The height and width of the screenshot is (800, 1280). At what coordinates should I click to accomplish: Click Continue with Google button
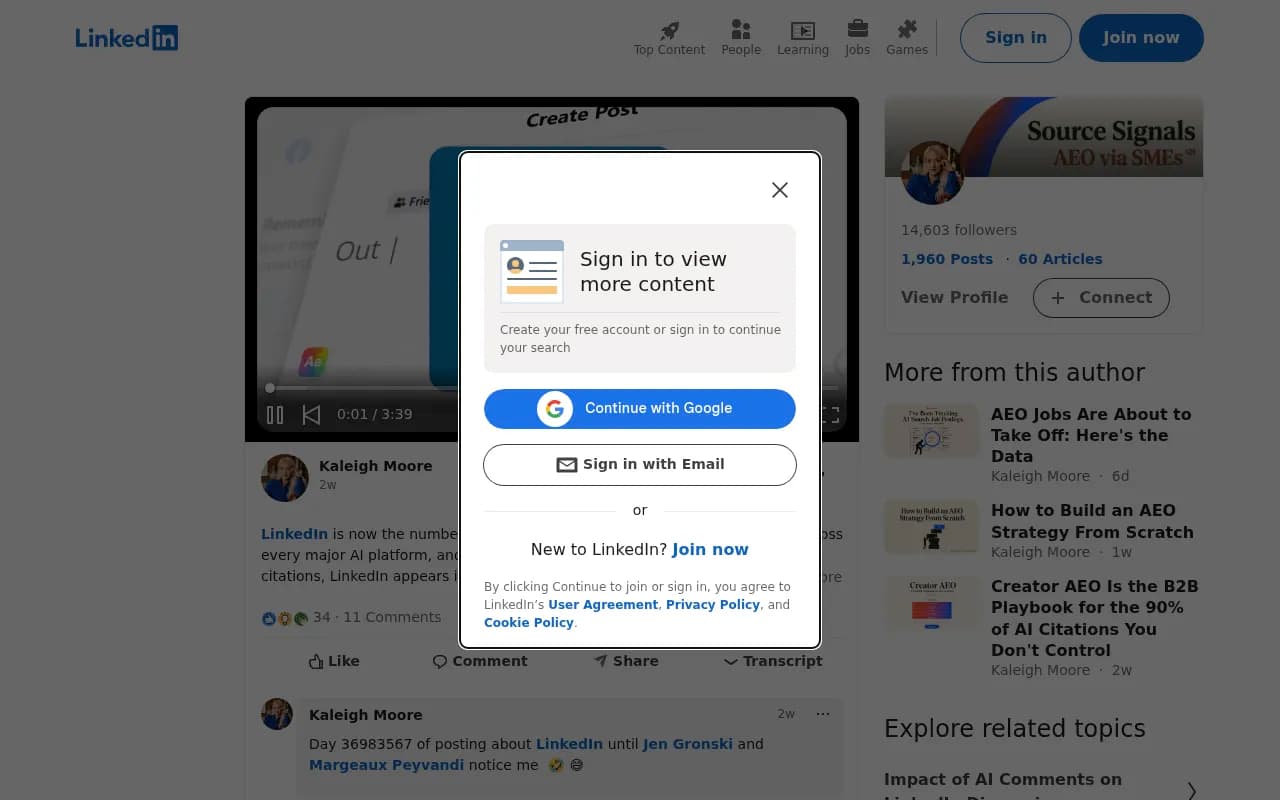640,408
